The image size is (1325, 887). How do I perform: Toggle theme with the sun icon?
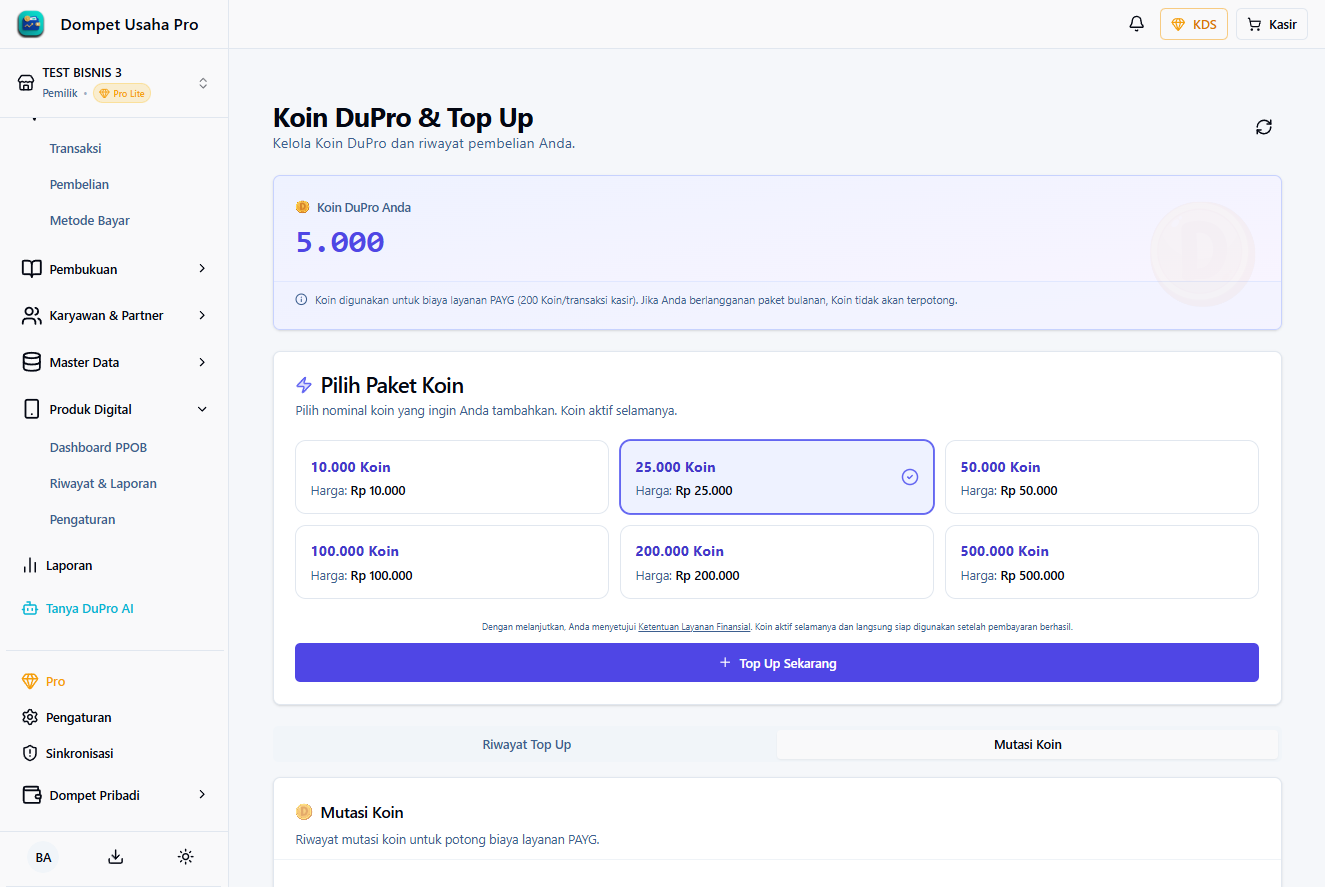point(185,857)
